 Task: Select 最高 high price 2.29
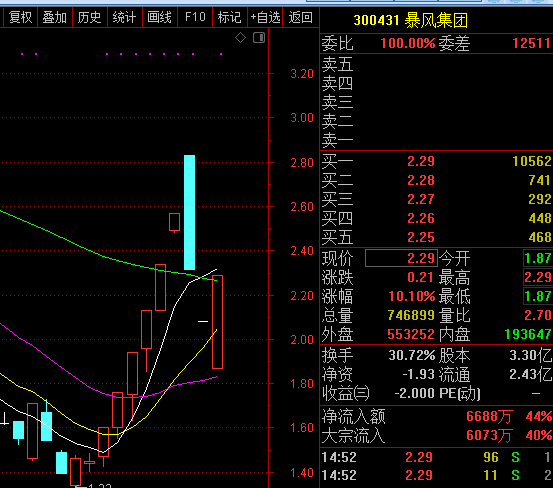[537, 277]
